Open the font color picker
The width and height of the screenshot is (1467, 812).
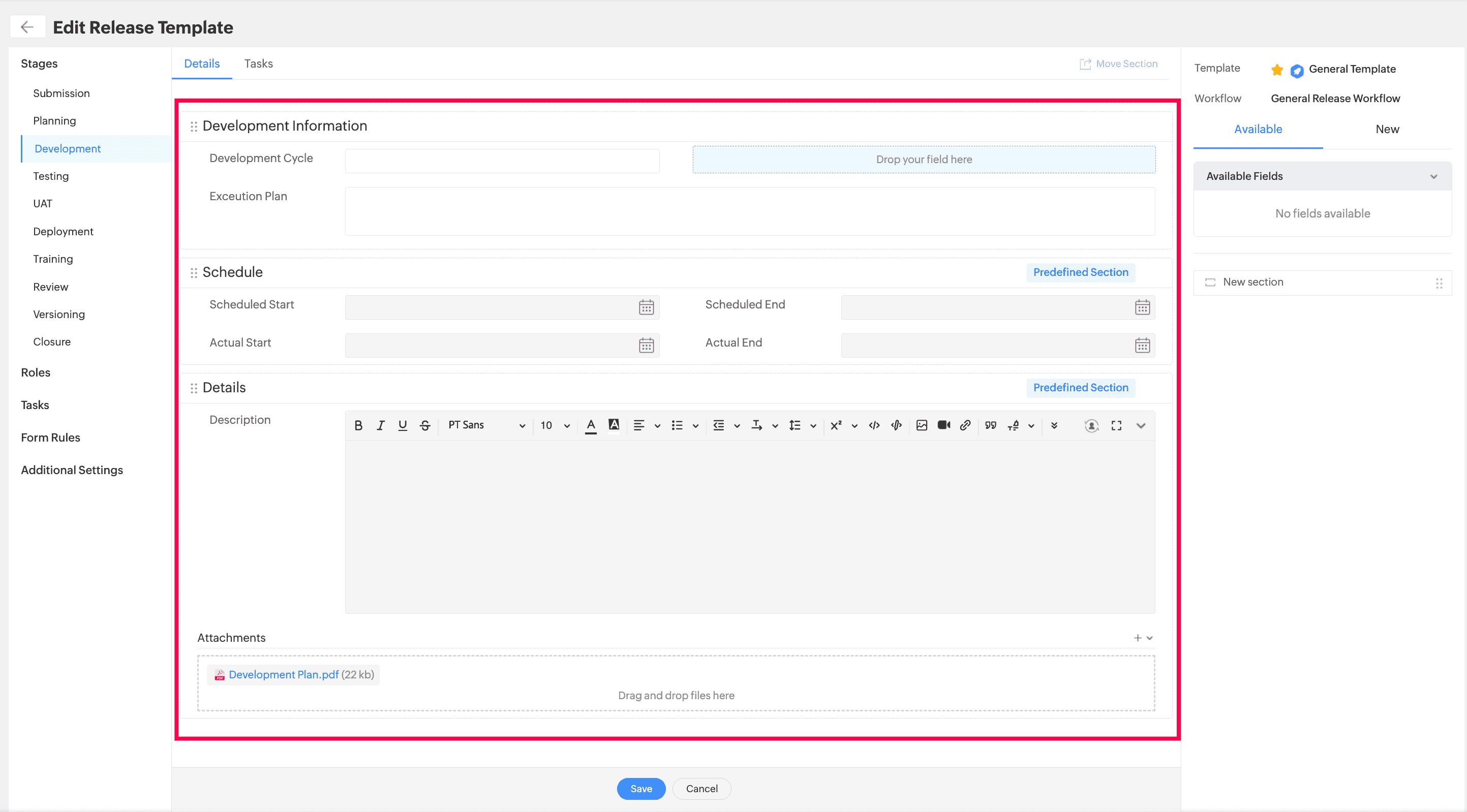pos(591,425)
